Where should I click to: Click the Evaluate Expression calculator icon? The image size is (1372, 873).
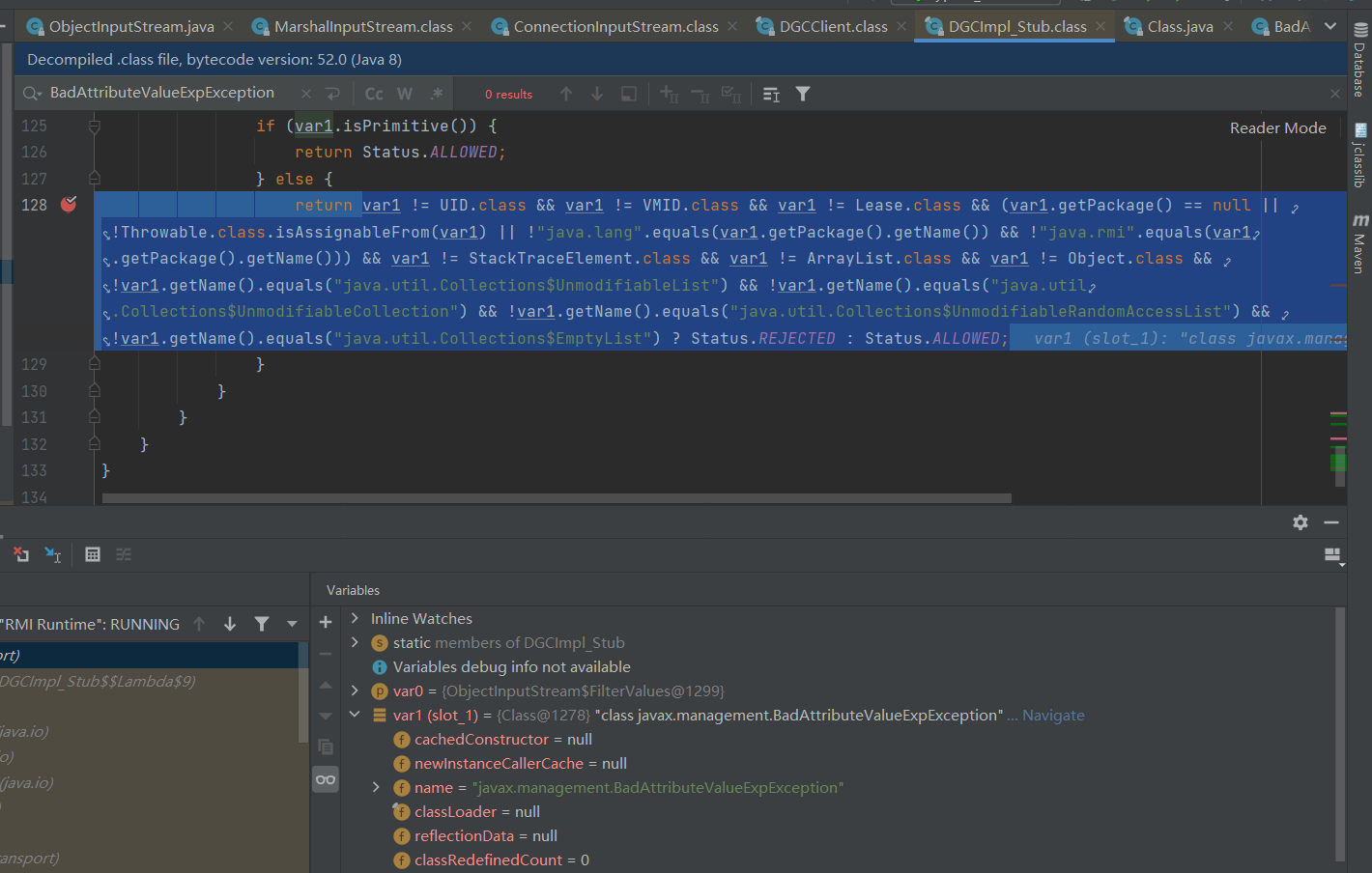tap(93, 554)
